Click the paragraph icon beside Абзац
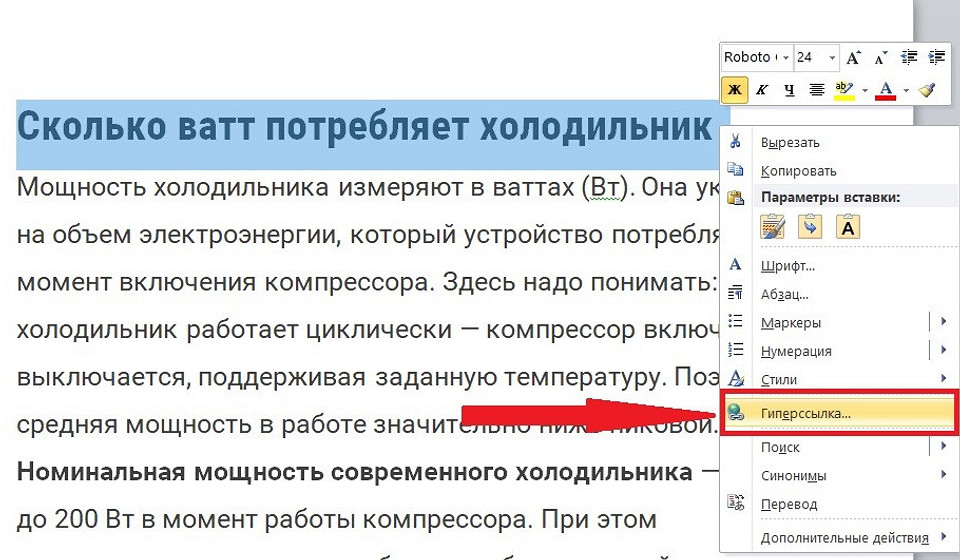The width and height of the screenshot is (960, 560). coord(735,293)
